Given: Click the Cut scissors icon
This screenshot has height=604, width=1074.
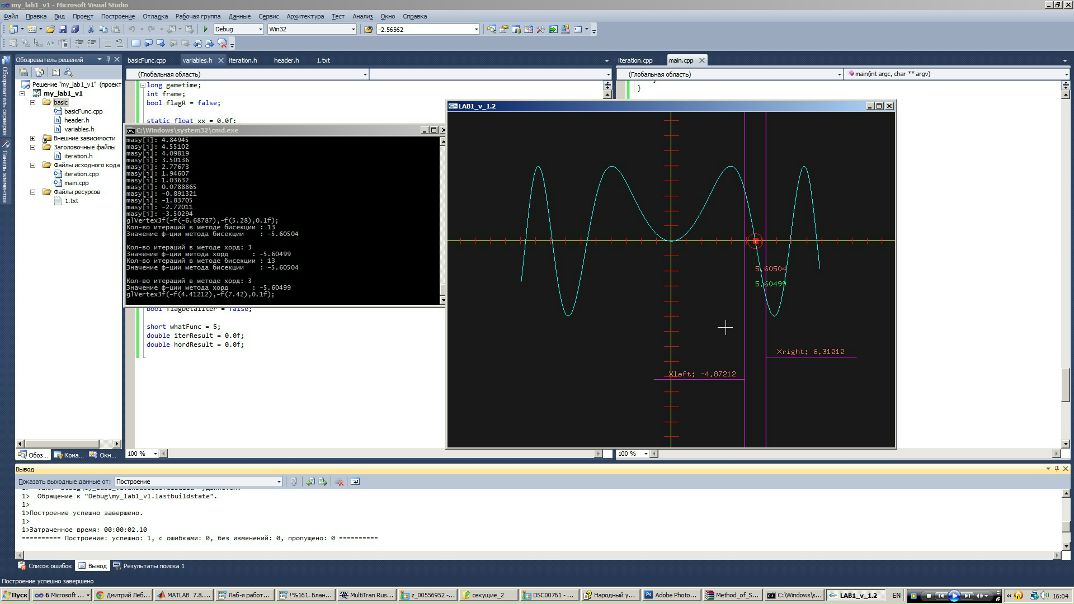Looking at the screenshot, I should tap(90, 30).
